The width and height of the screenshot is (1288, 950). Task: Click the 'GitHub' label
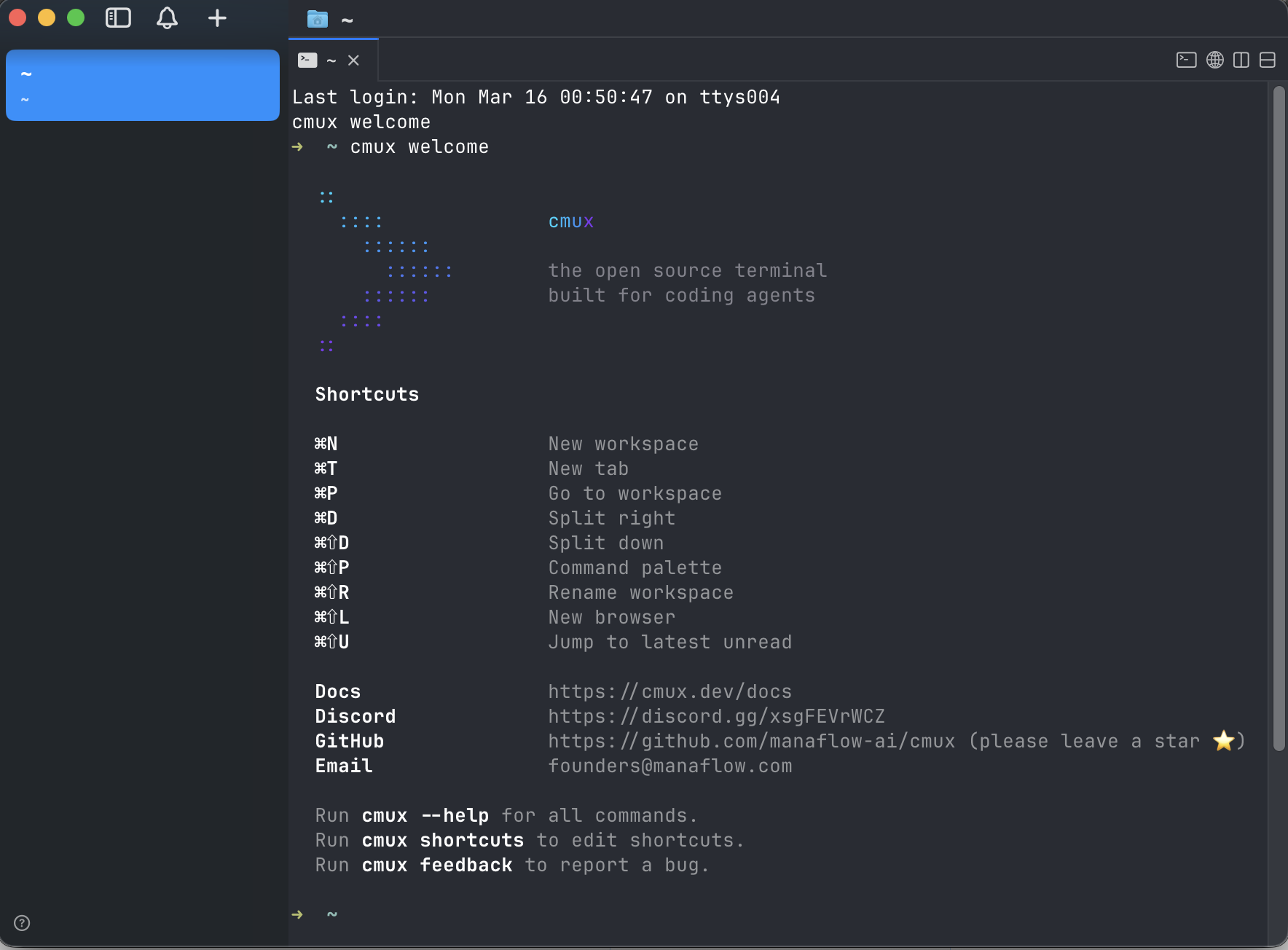(350, 741)
